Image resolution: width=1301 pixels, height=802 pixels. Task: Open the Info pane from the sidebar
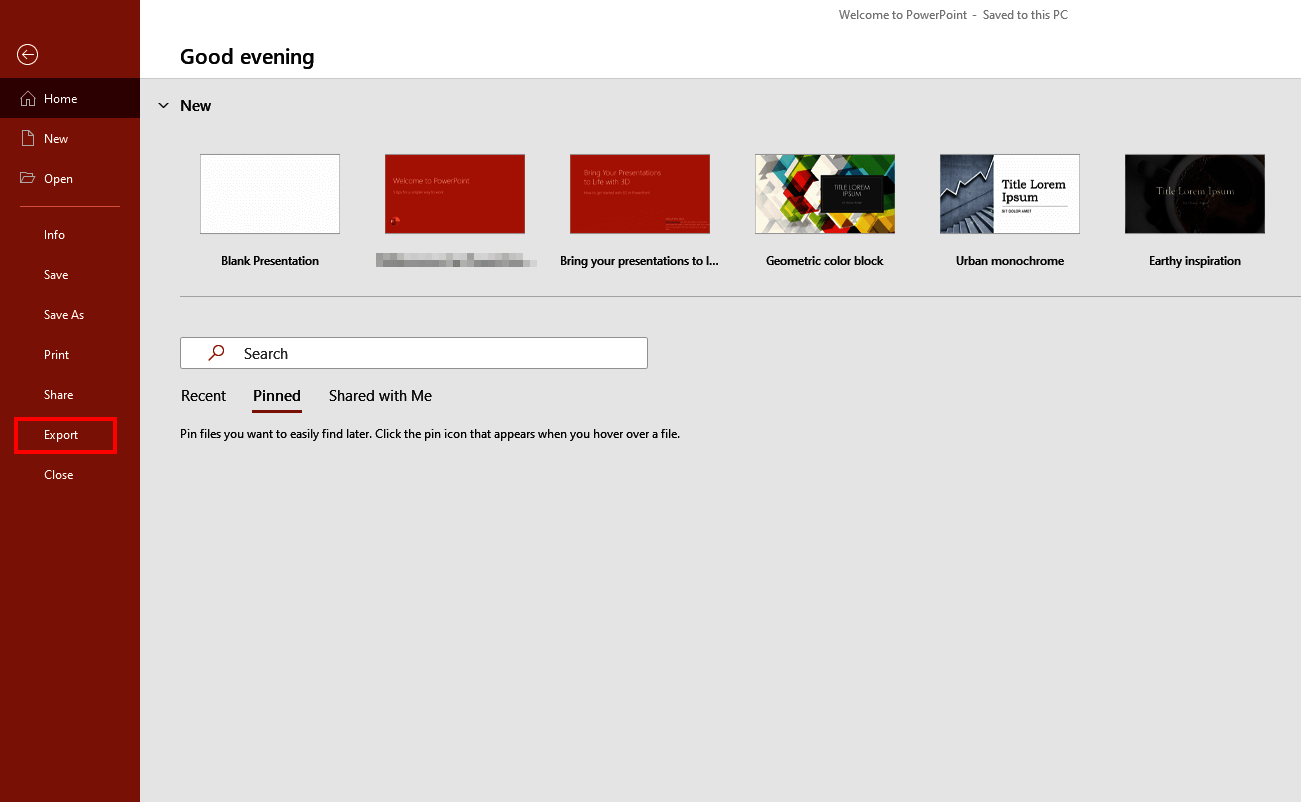pyautogui.click(x=55, y=234)
